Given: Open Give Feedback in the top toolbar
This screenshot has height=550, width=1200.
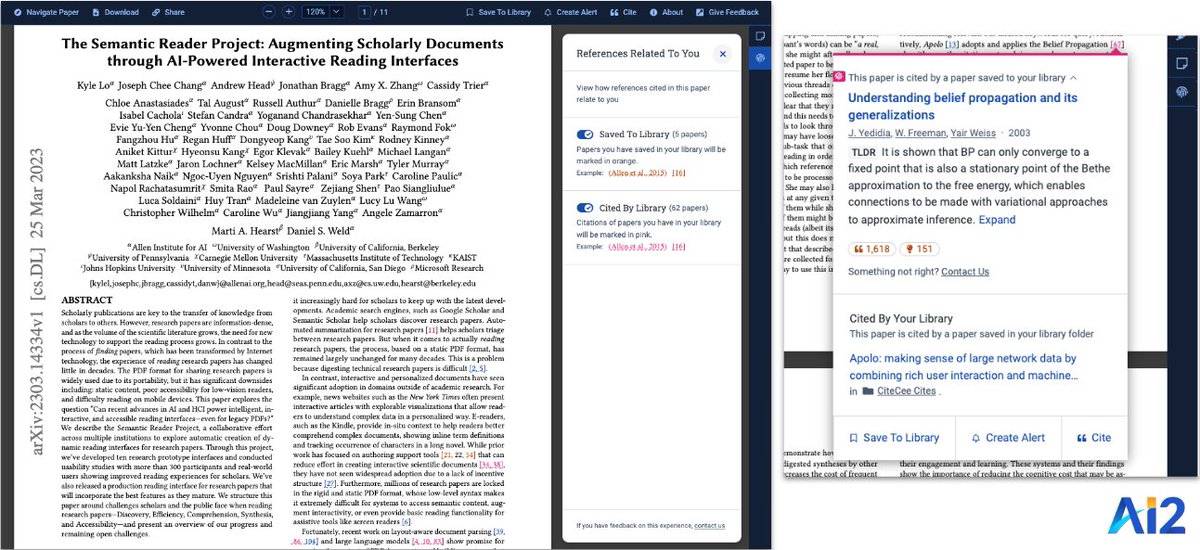Looking at the screenshot, I should coord(726,12).
